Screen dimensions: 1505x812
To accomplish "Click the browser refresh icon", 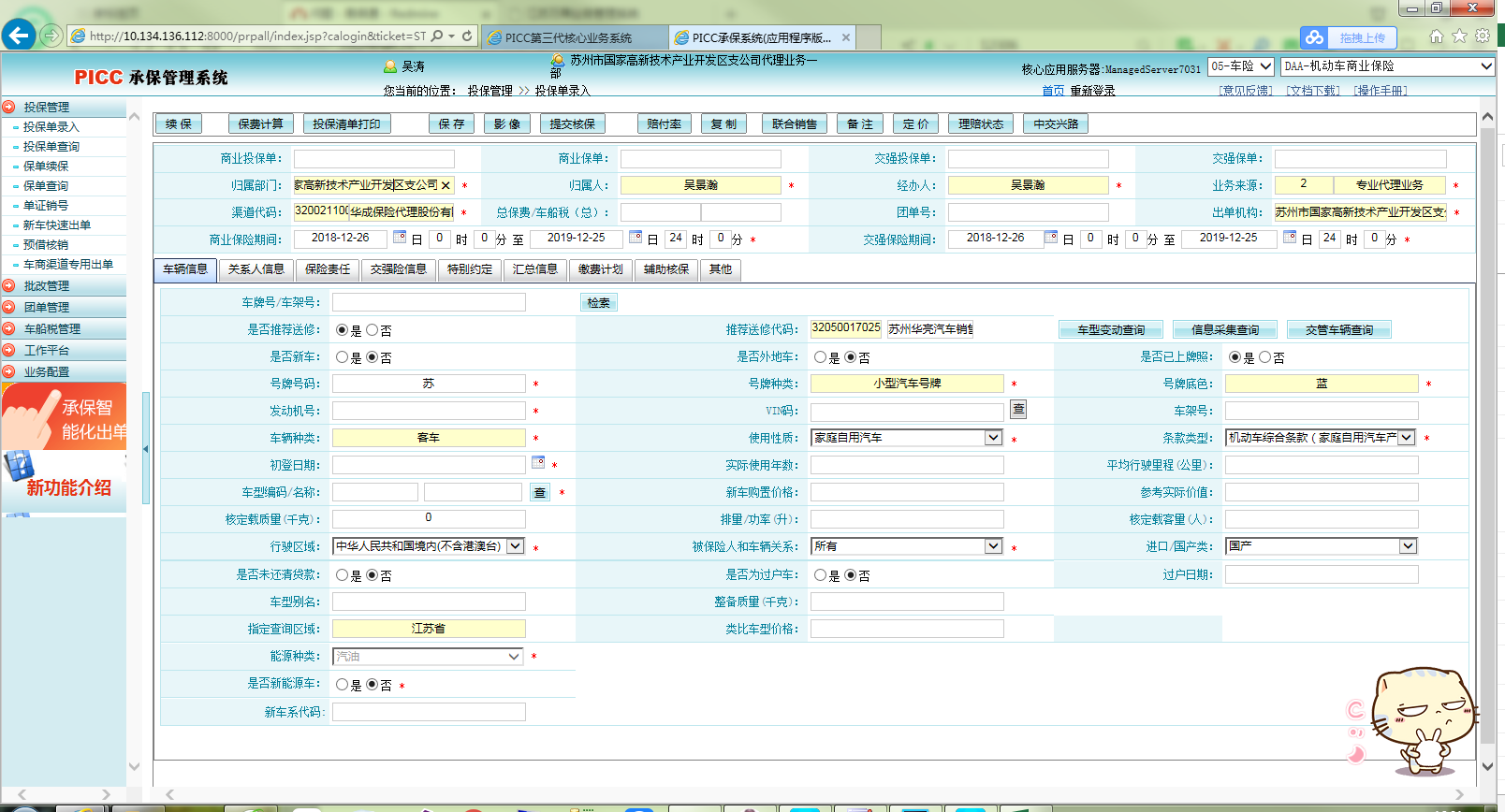I will pos(467,36).
